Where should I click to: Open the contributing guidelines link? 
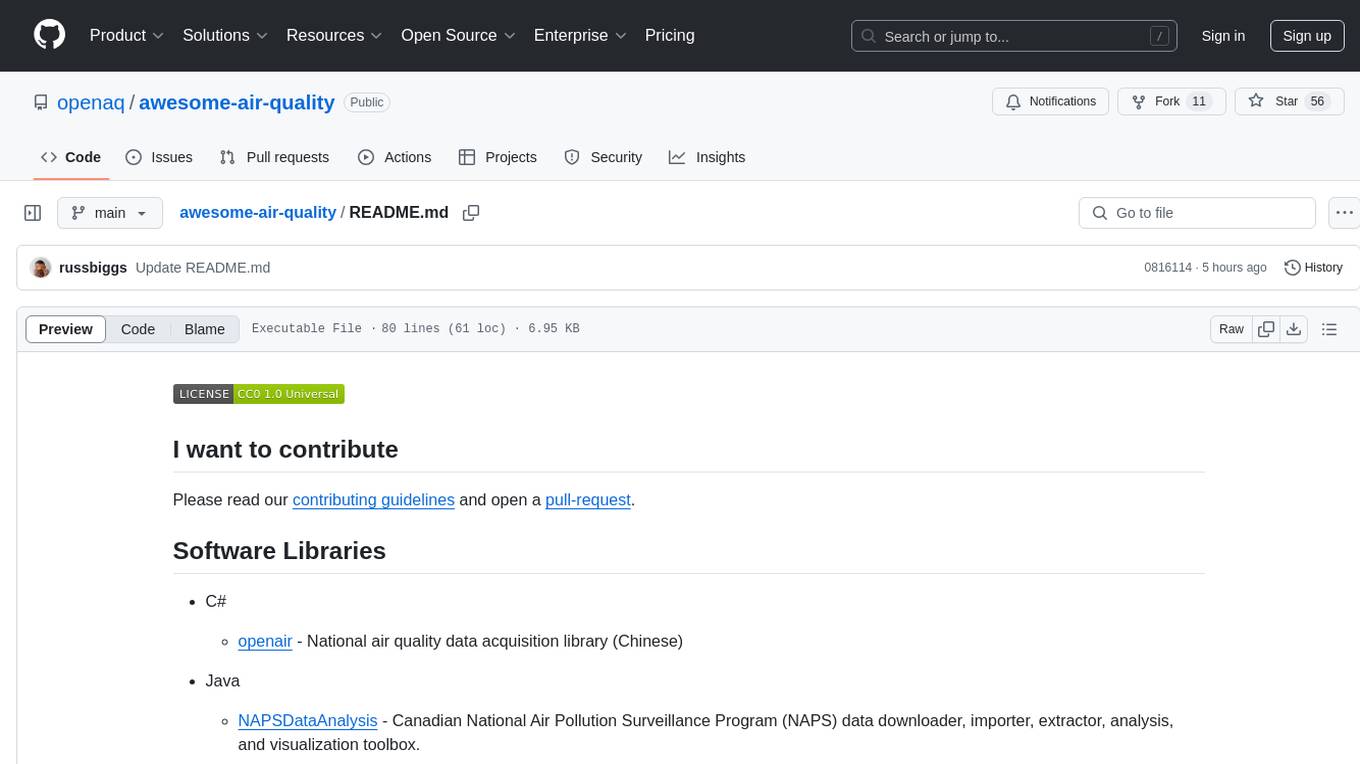pyautogui.click(x=374, y=499)
